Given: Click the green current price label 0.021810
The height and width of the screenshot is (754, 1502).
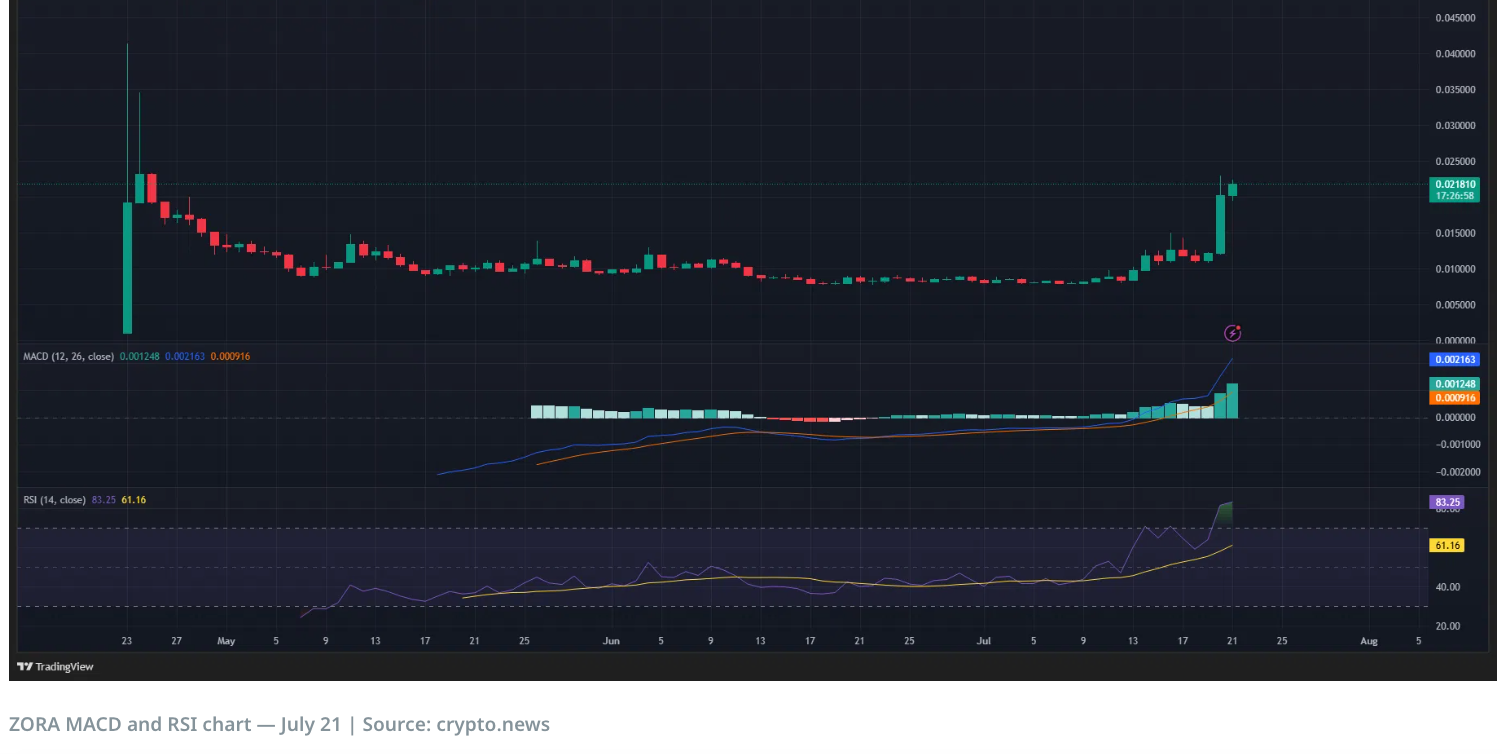Looking at the screenshot, I should point(1454,184).
